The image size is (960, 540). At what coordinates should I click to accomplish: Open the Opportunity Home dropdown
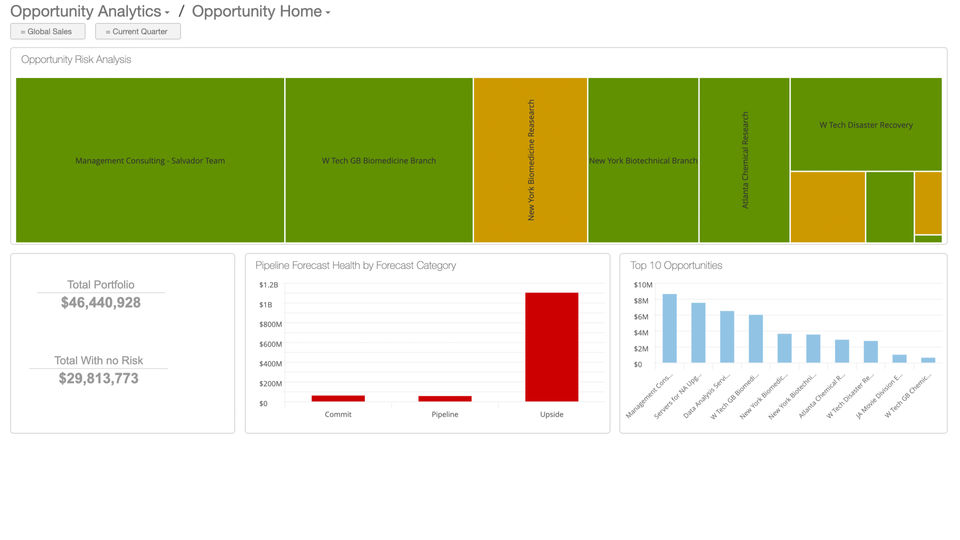pos(261,12)
